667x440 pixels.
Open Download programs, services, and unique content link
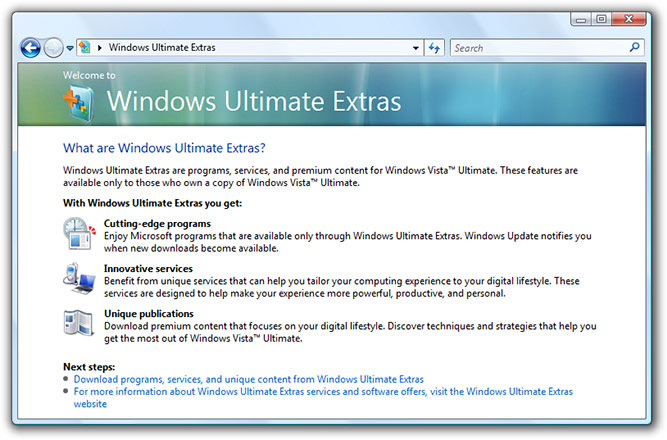click(249, 379)
